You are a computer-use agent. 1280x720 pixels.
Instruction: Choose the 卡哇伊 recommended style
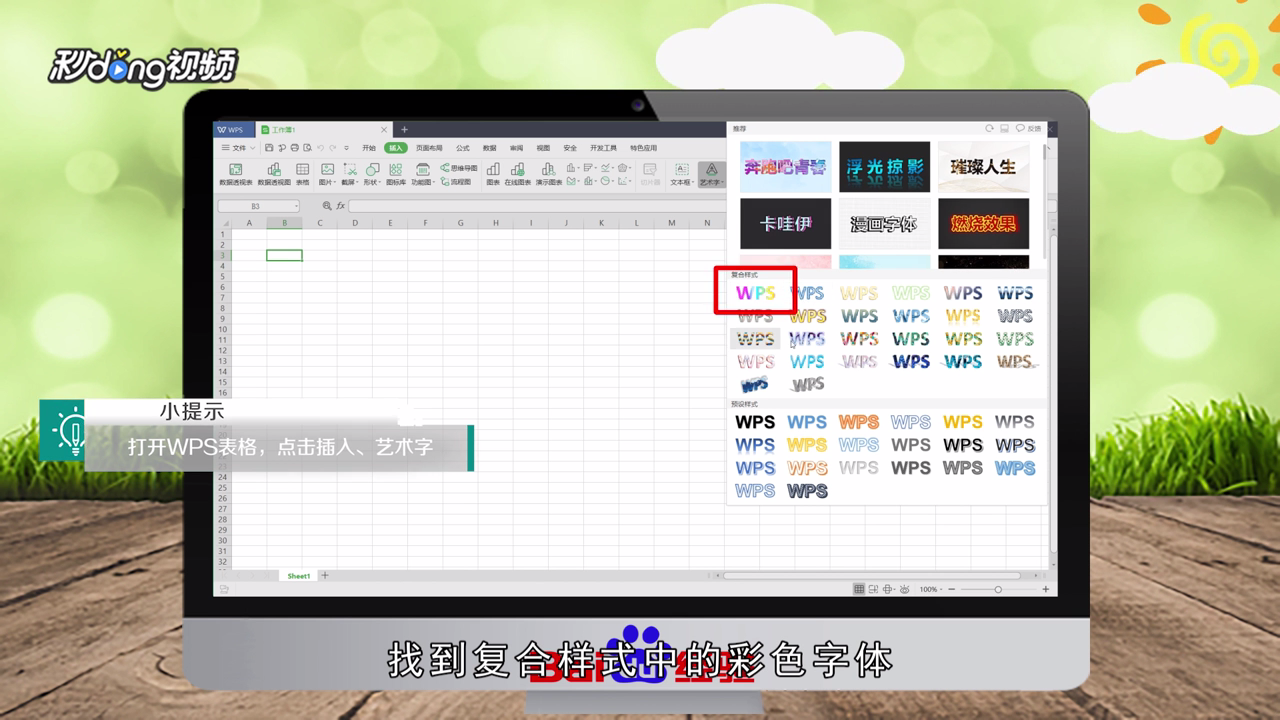click(785, 223)
